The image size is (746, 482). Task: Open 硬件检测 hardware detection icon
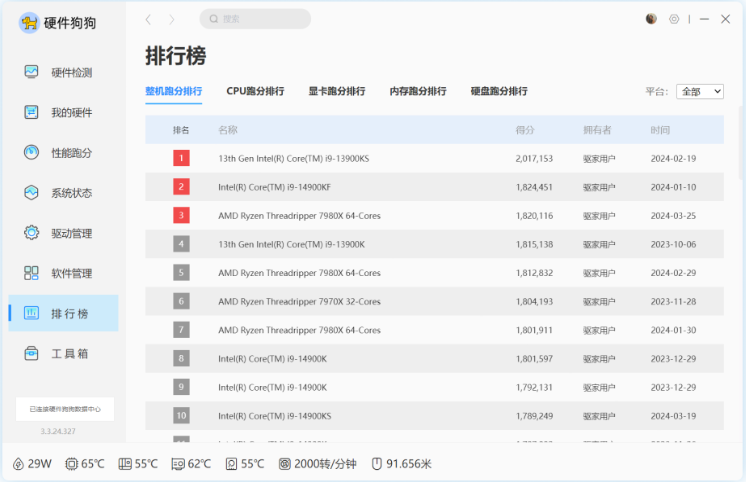(x=31, y=72)
